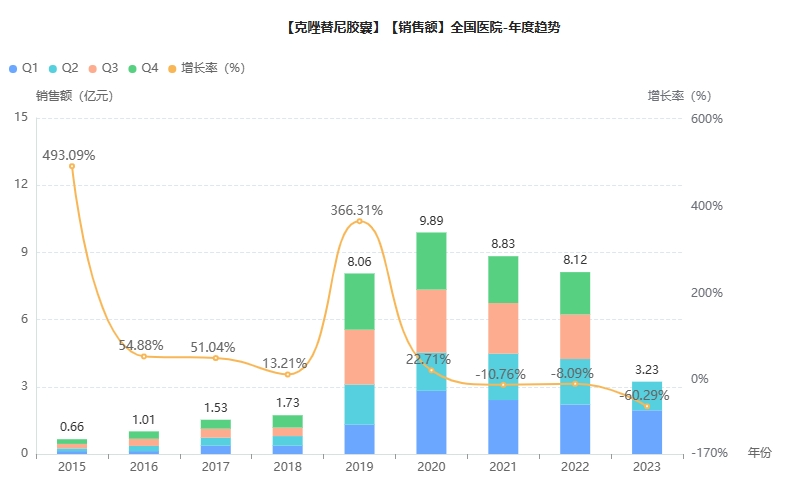Click the 2019 x-axis year label
785x482 pixels.
[359, 467]
